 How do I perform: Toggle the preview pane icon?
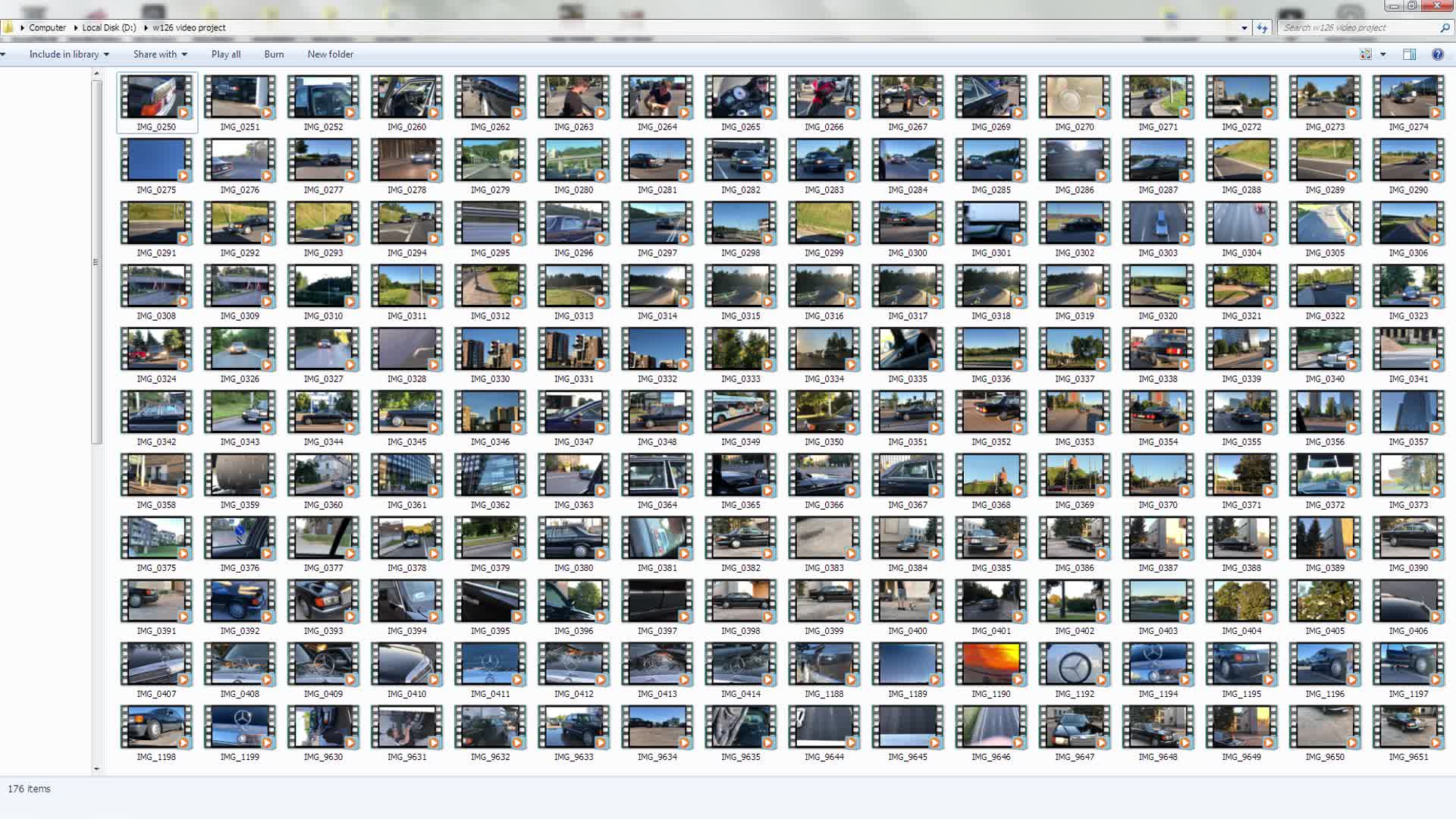(1410, 54)
